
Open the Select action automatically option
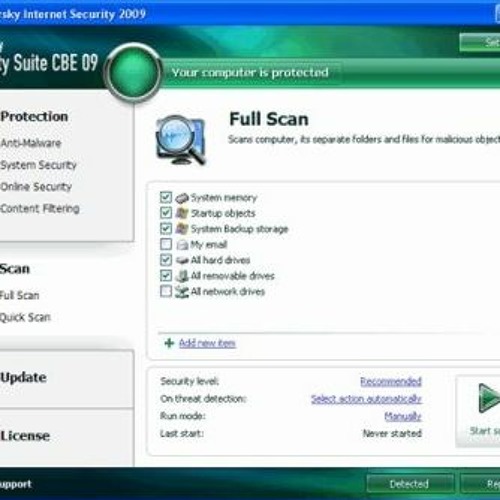pos(366,399)
